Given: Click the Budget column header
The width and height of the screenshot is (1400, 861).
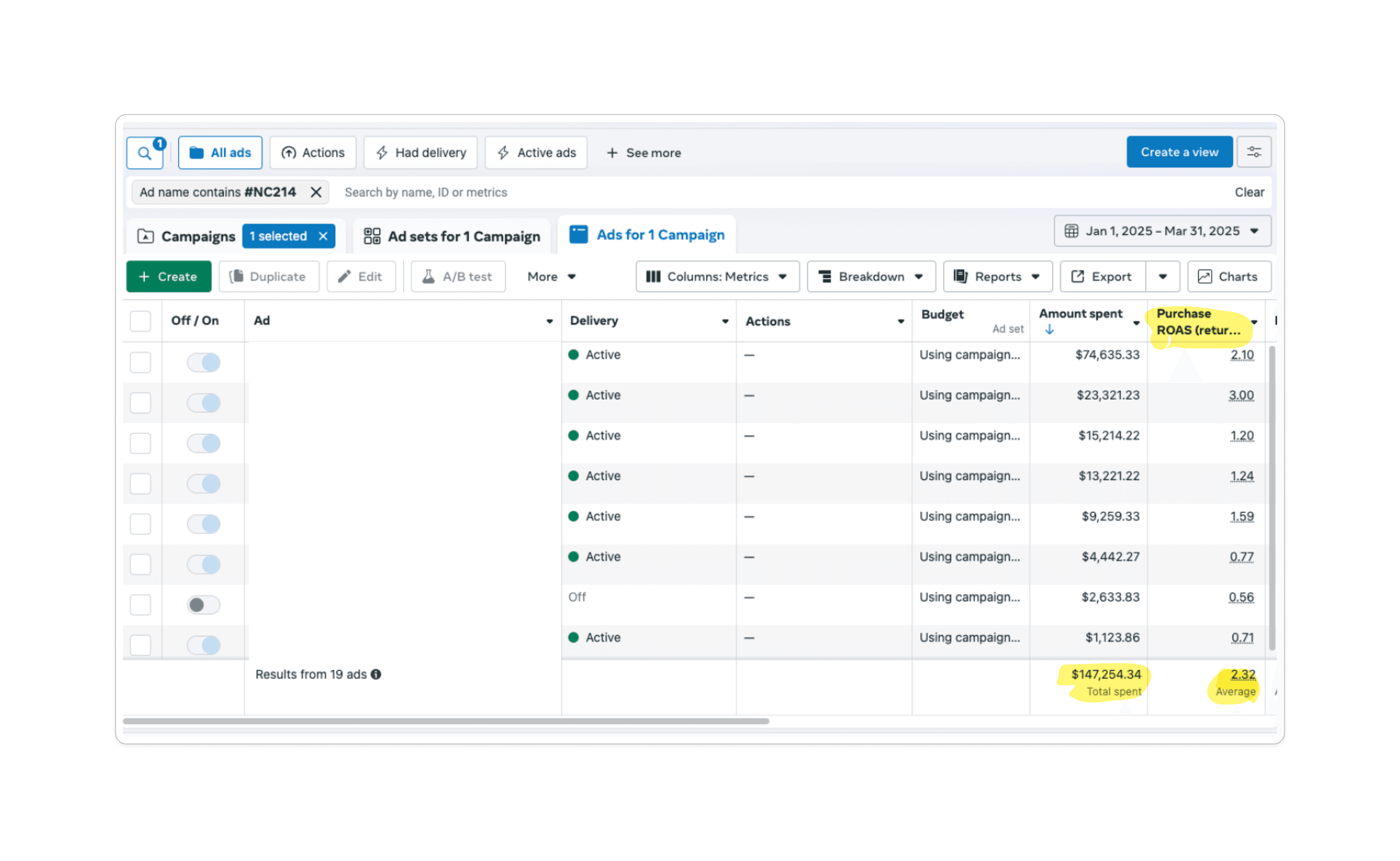Looking at the screenshot, I should tap(942, 314).
